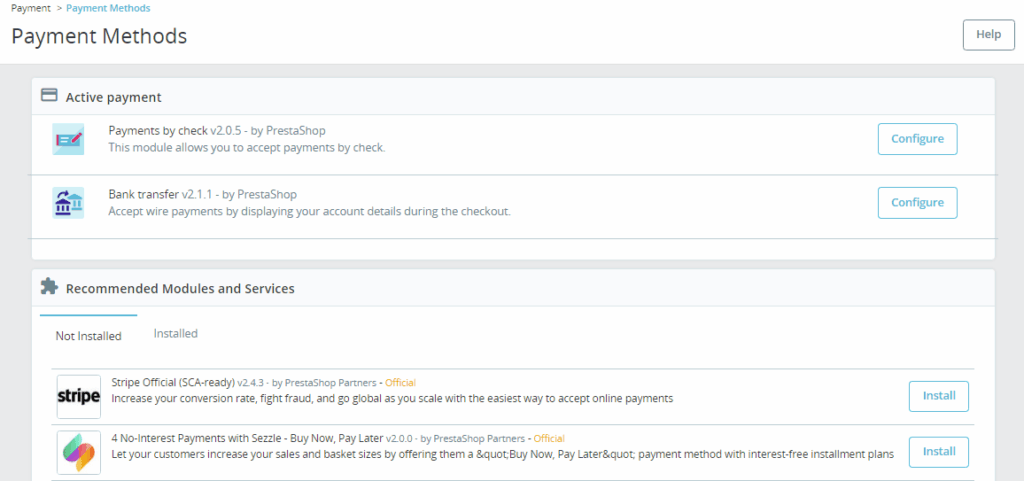The width and height of the screenshot is (1024, 481).
Task: Click the Payments by check module icon
Action: (x=68, y=139)
